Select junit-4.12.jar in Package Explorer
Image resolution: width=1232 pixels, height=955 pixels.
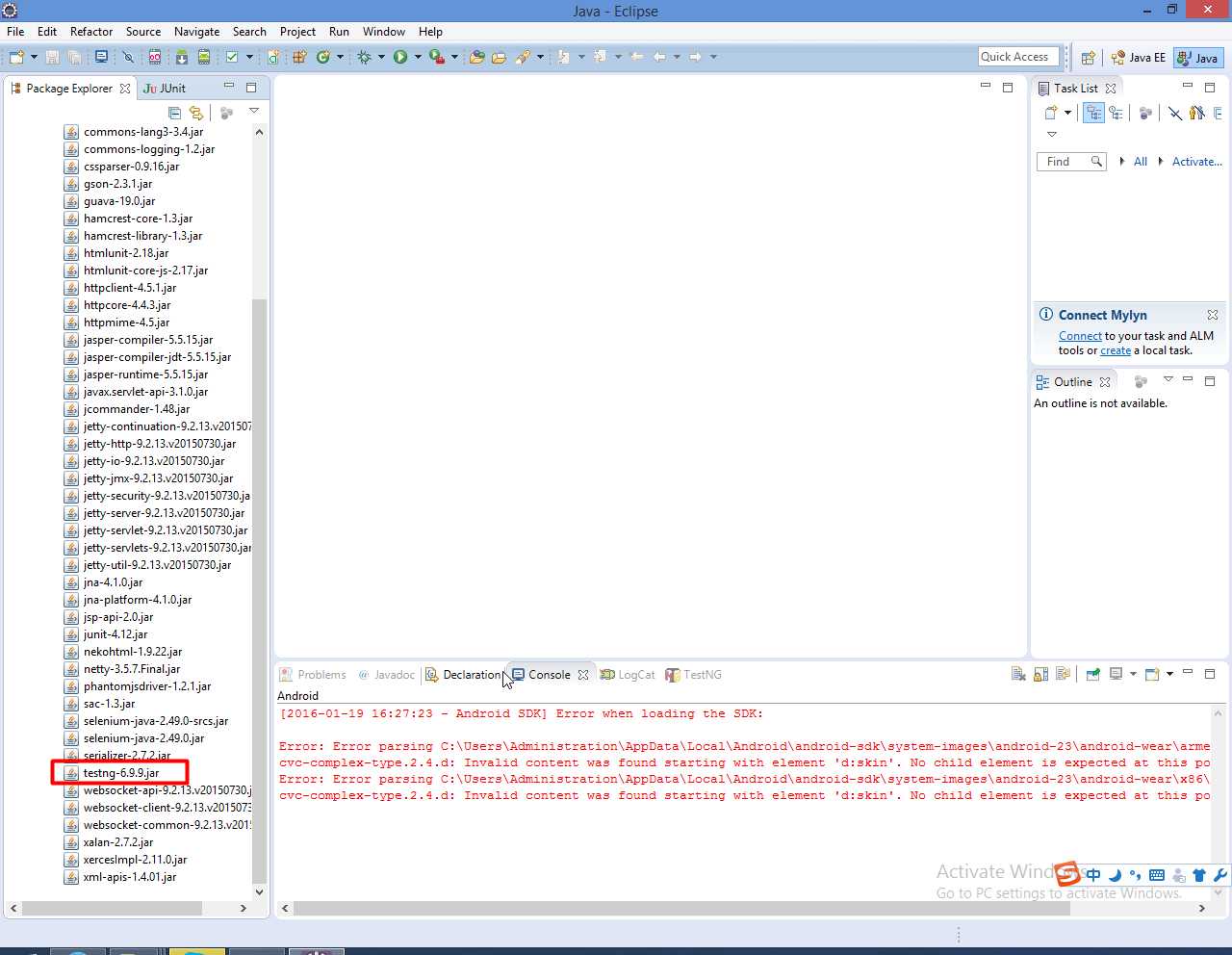115,634
